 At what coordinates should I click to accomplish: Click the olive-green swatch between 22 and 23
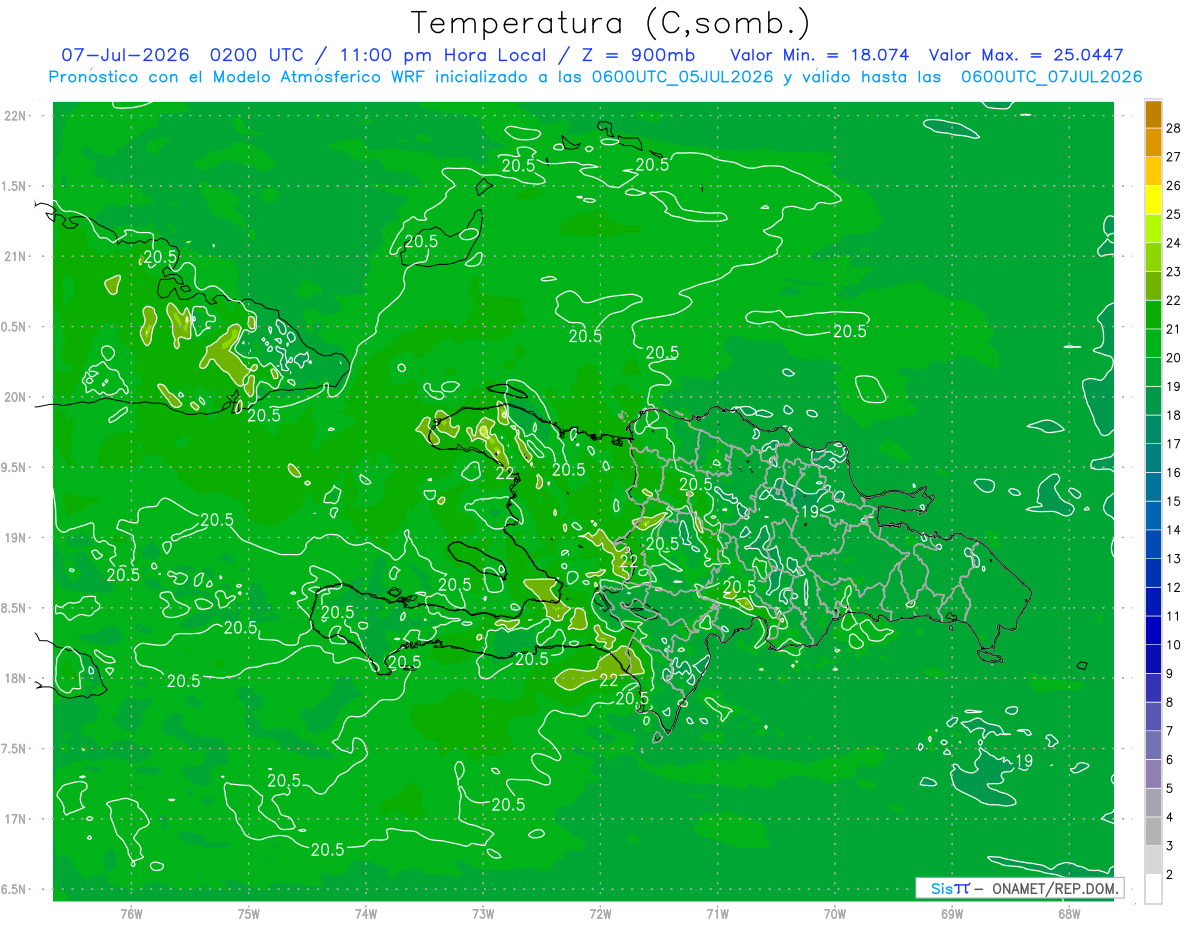(x=1153, y=286)
